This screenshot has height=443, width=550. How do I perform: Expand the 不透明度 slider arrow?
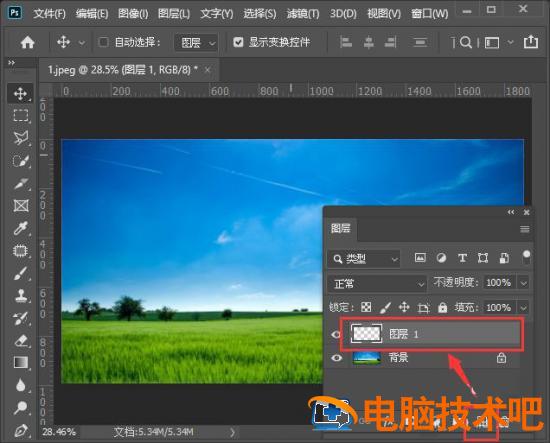(x=523, y=283)
